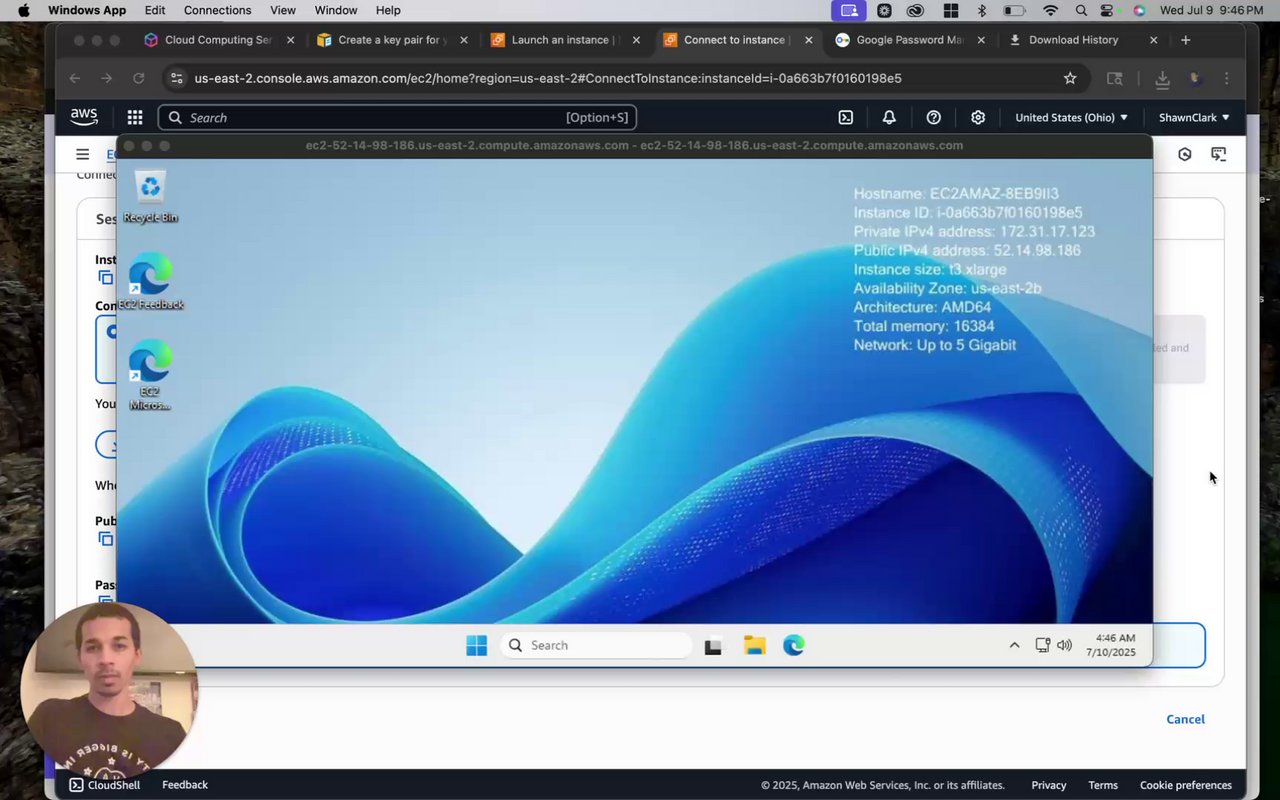1280x800 pixels.
Task: Switch to Google Password Manager tab
Action: coord(907,40)
